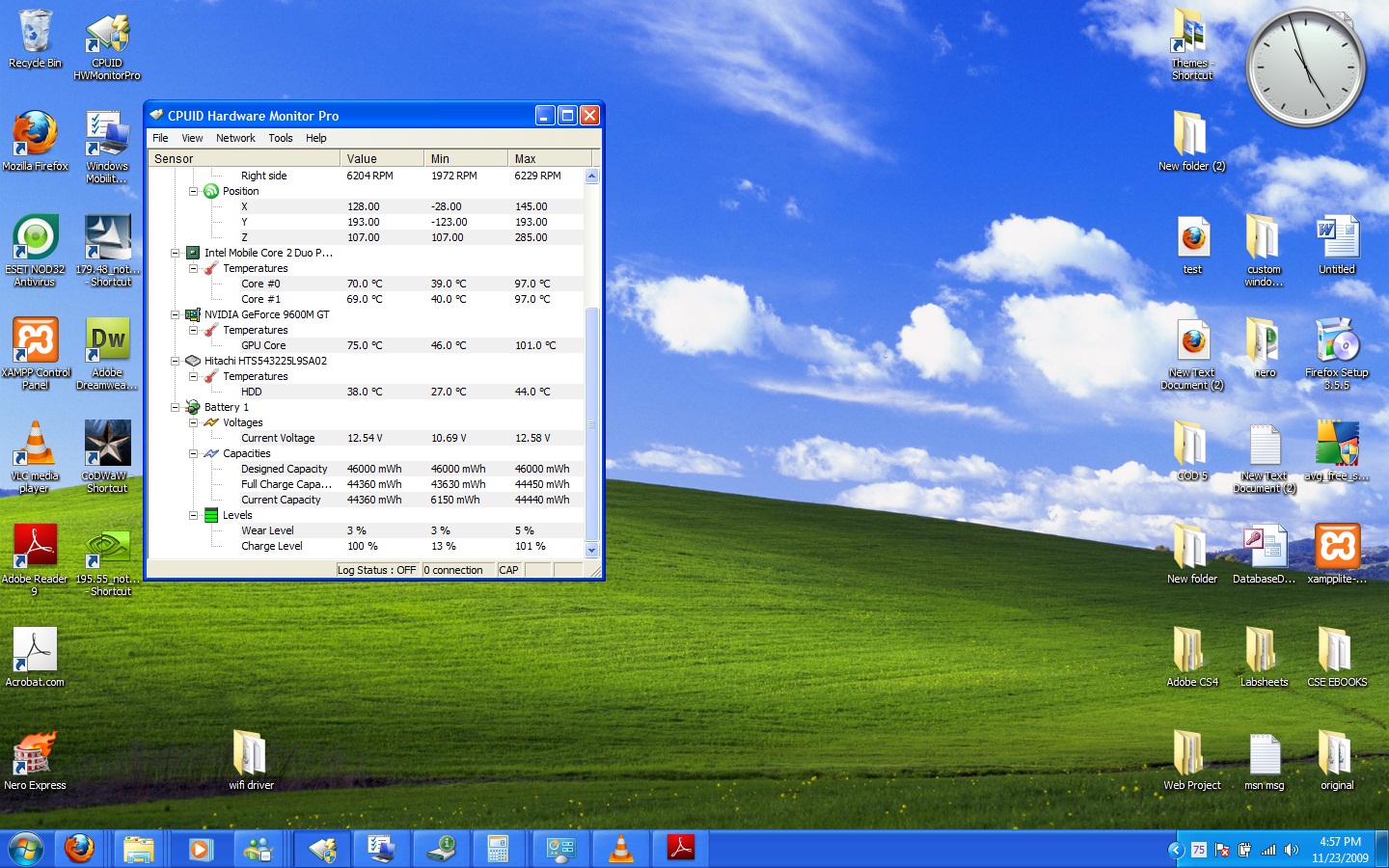The image size is (1389, 868).
Task: Click the volume speaker tray icon
Action: pos(1292,850)
